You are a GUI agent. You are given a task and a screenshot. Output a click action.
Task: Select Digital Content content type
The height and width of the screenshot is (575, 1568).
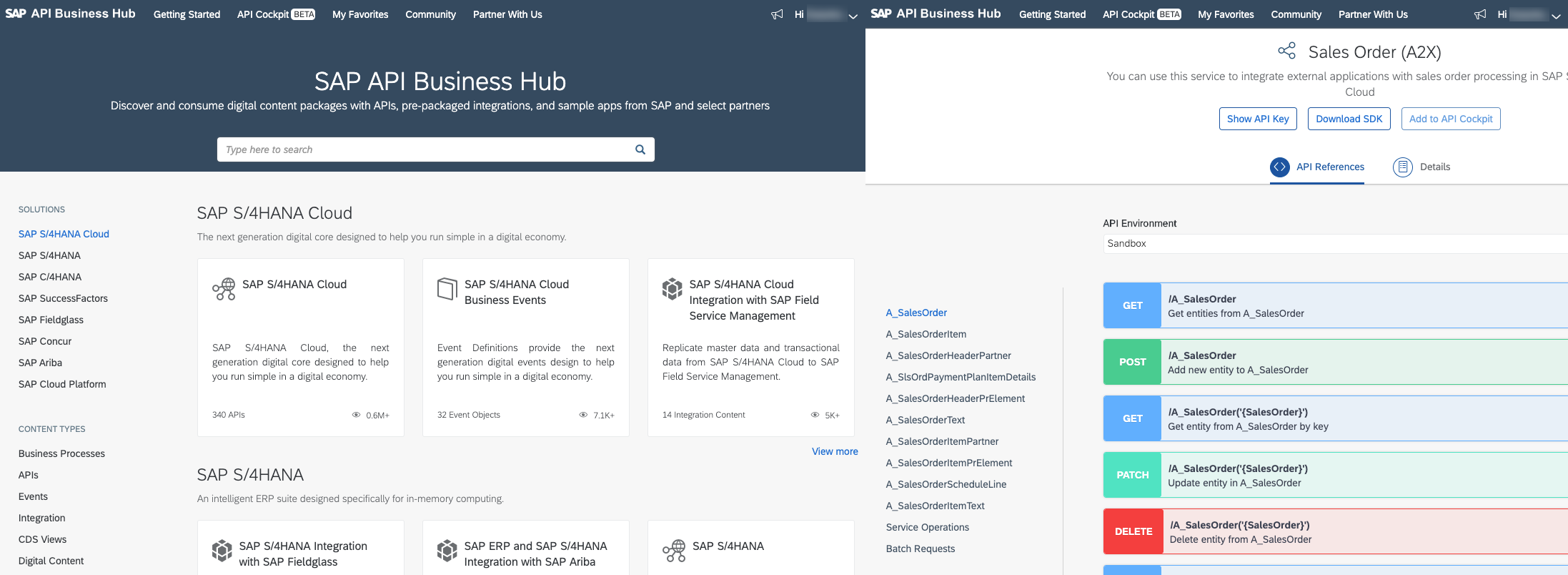coord(51,561)
